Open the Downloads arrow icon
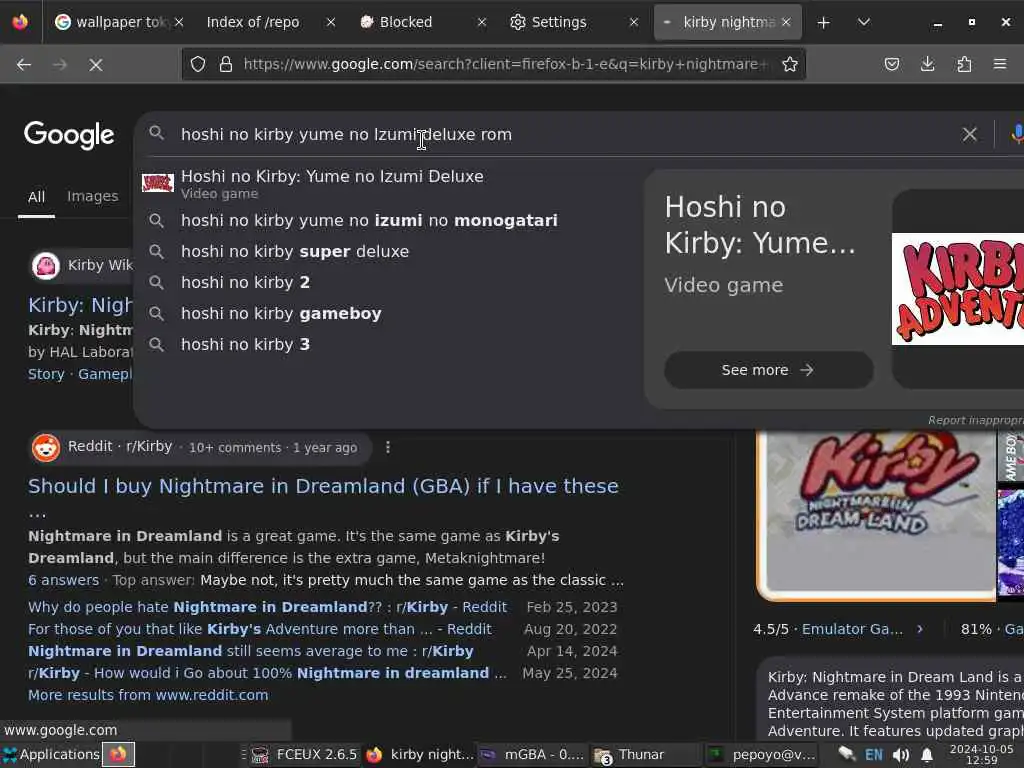The image size is (1024, 768). click(927, 64)
